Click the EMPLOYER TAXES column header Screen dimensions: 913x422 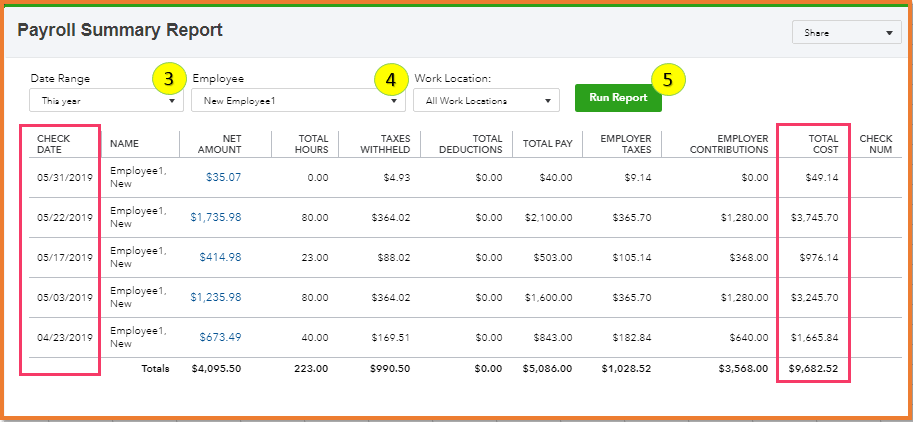point(626,144)
